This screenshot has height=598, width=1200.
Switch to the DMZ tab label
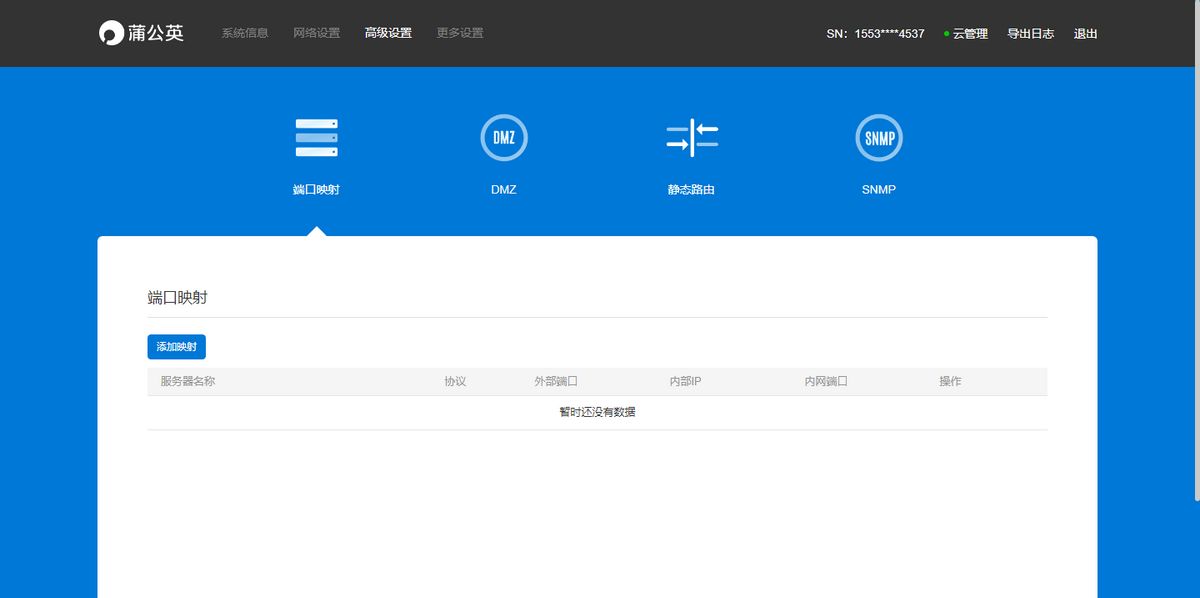pyautogui.click(x=504, y=189)
